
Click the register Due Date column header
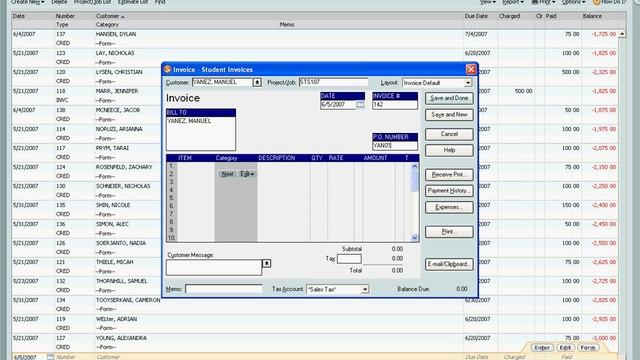476,16
